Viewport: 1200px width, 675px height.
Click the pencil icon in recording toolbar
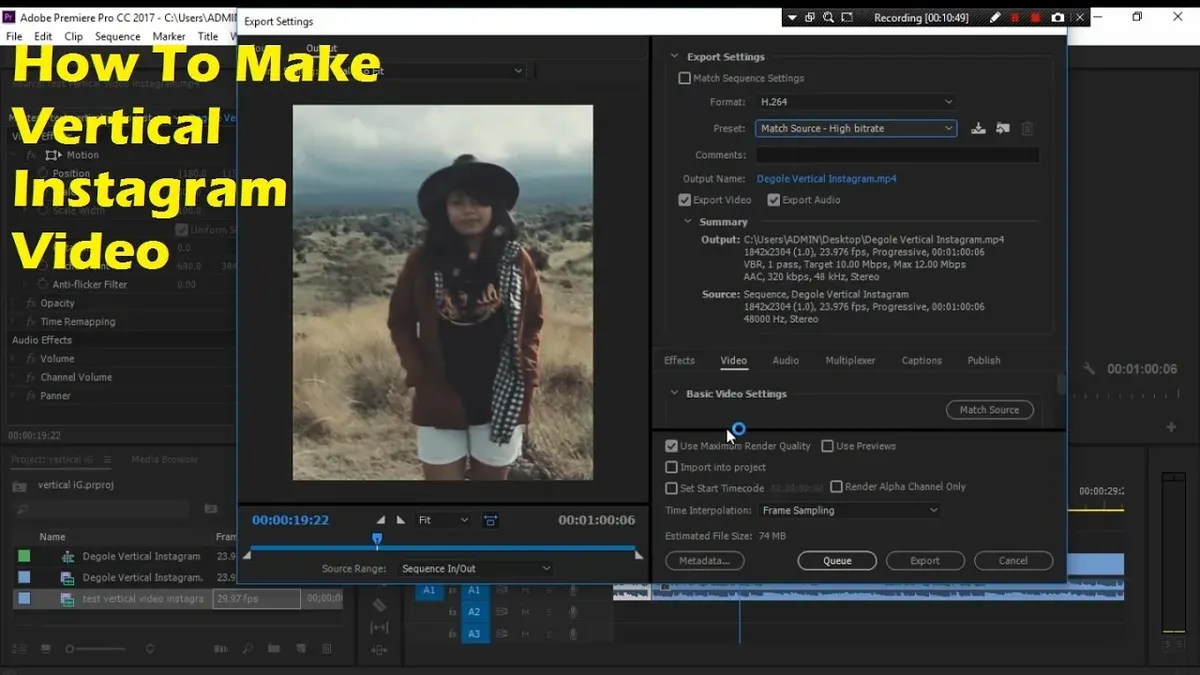tap(995, 18)
